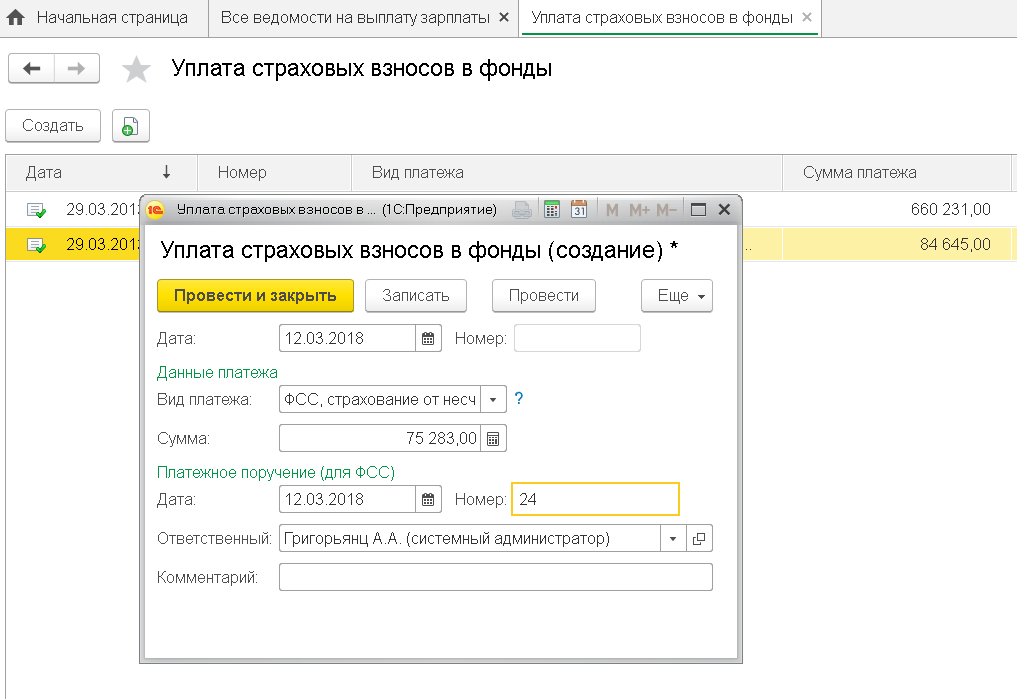Image resolution: width=1017 pixels, height=699 pixels.
Task: Close the Уплата страховых взносов dialog
Action: 724,209
